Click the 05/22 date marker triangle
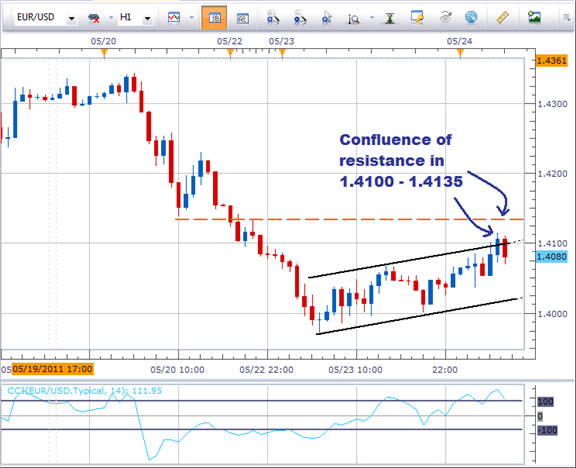 230,53
